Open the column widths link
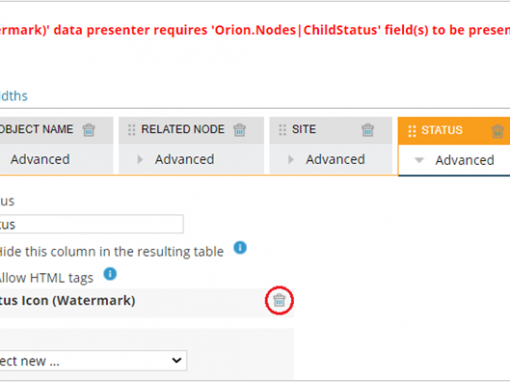This screenshot has height=382, width=510. pyautogui.click(x=13, y=96)
